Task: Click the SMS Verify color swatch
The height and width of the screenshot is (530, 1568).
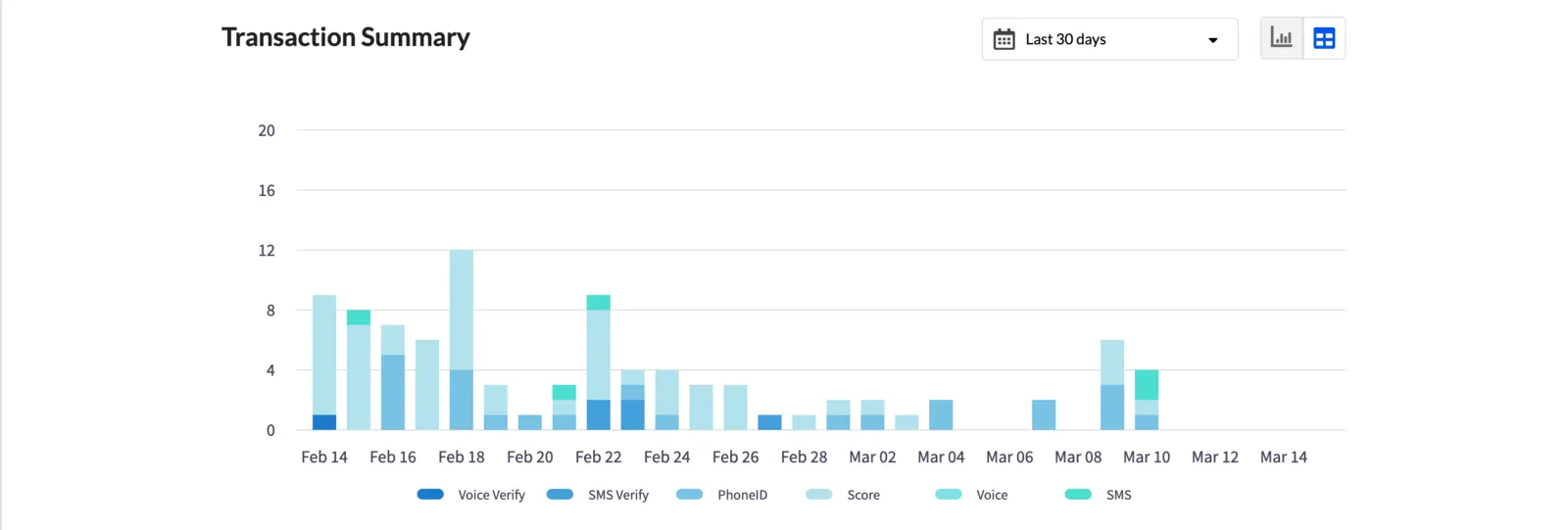Action: coord(560,494)
